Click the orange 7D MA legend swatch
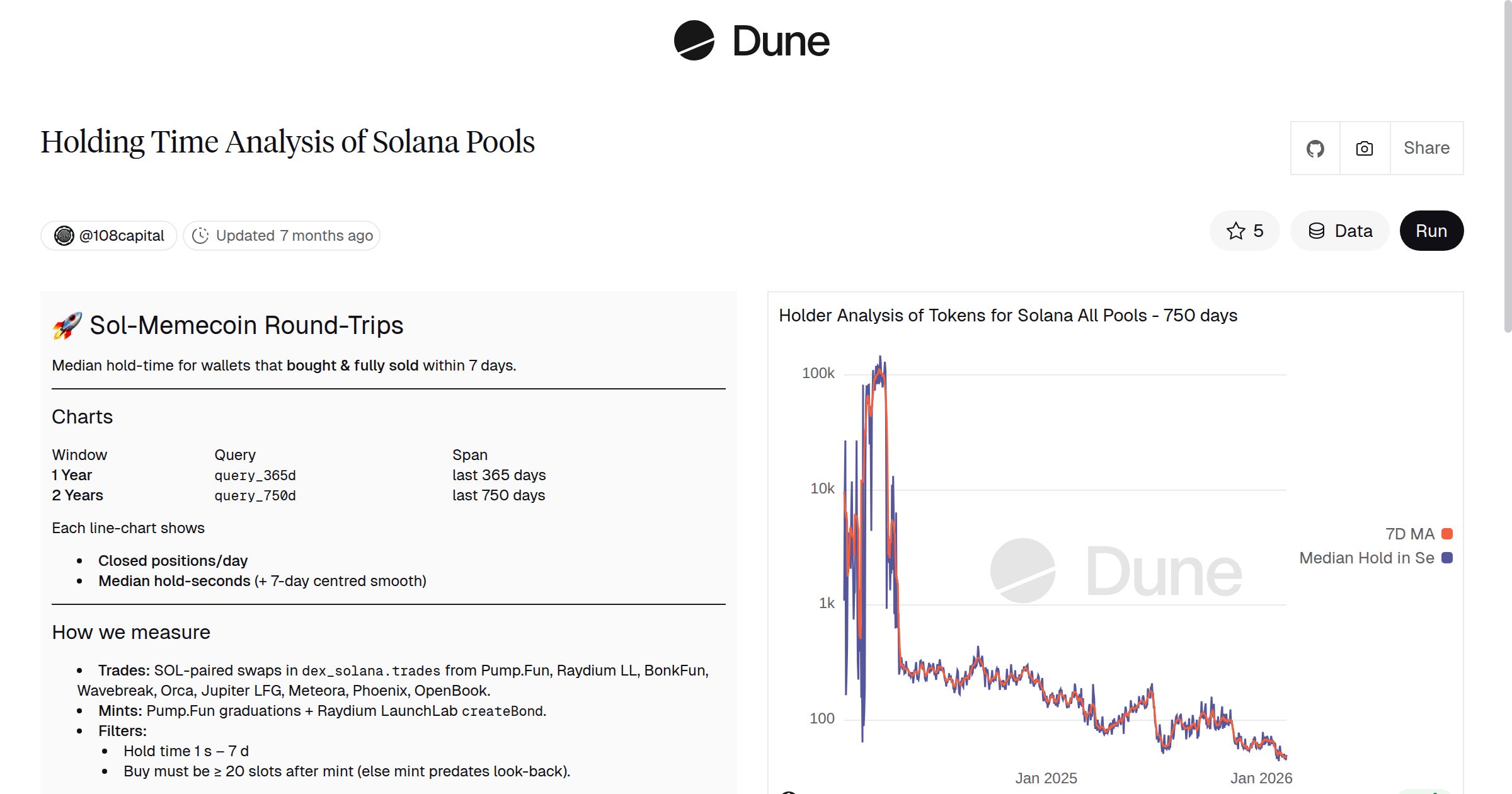 (x=1445, y=534)
